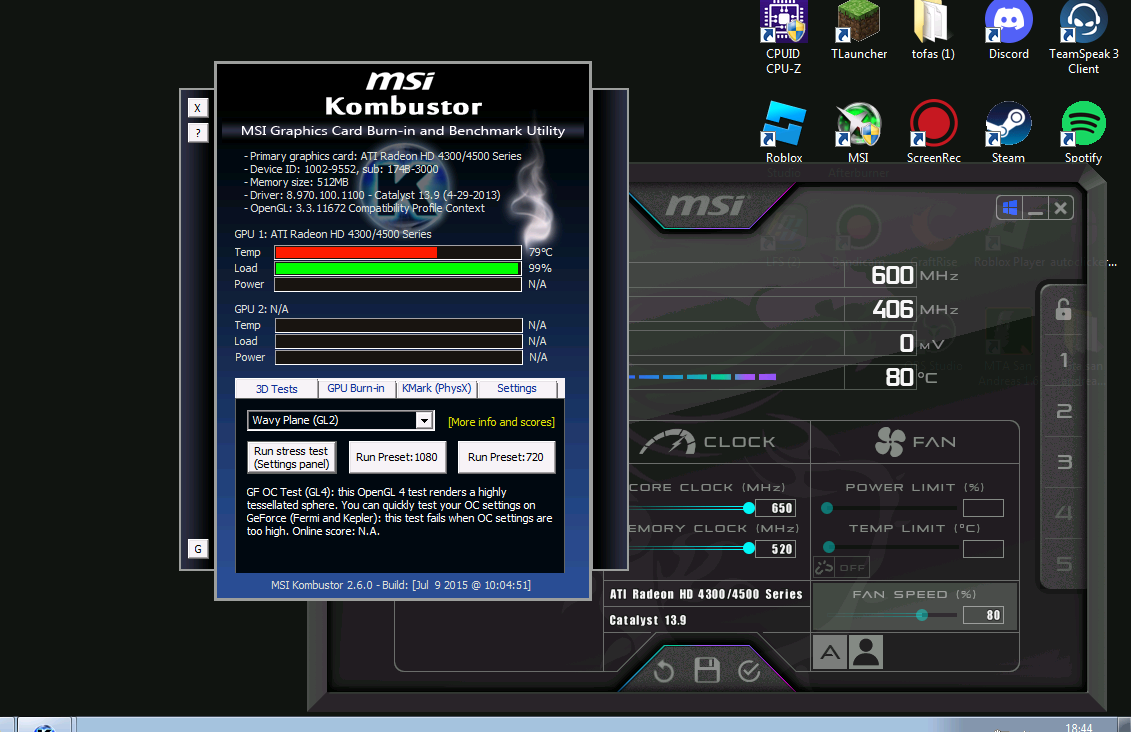The image size is (1131, 732).
Task: Open the TLauncher desktop shortcut
Action: tap(858, 30)
